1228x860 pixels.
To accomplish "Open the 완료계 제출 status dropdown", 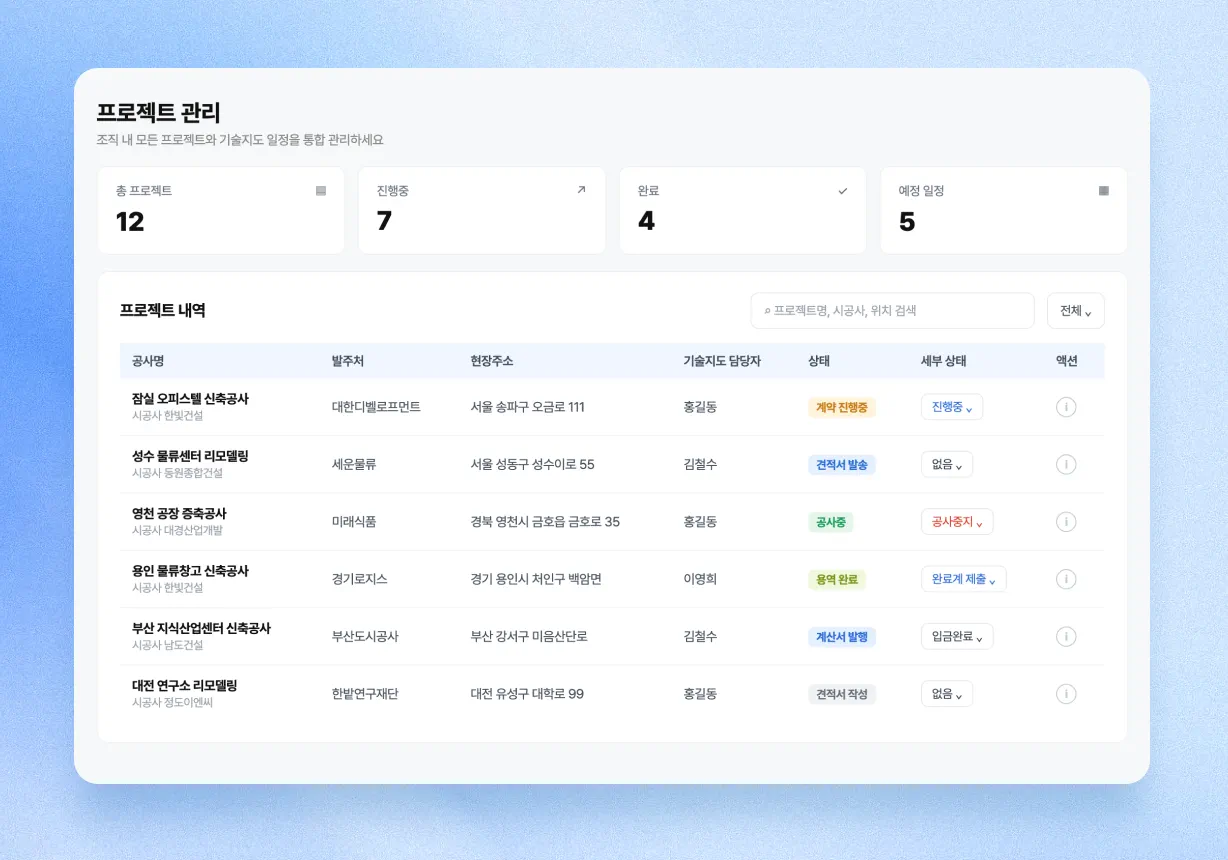I will click(964, 579).
